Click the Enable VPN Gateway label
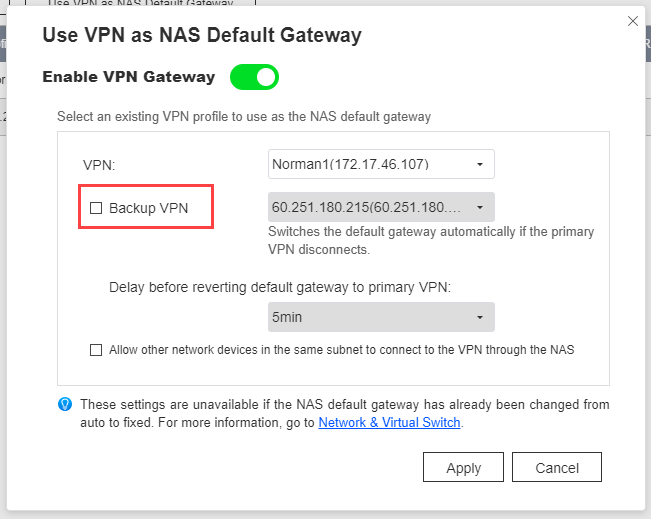651x519 pixels. tap(129, 77)
